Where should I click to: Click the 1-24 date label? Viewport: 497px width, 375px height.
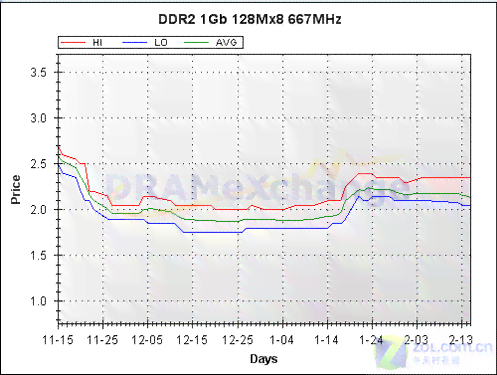(x=371, y=340)
